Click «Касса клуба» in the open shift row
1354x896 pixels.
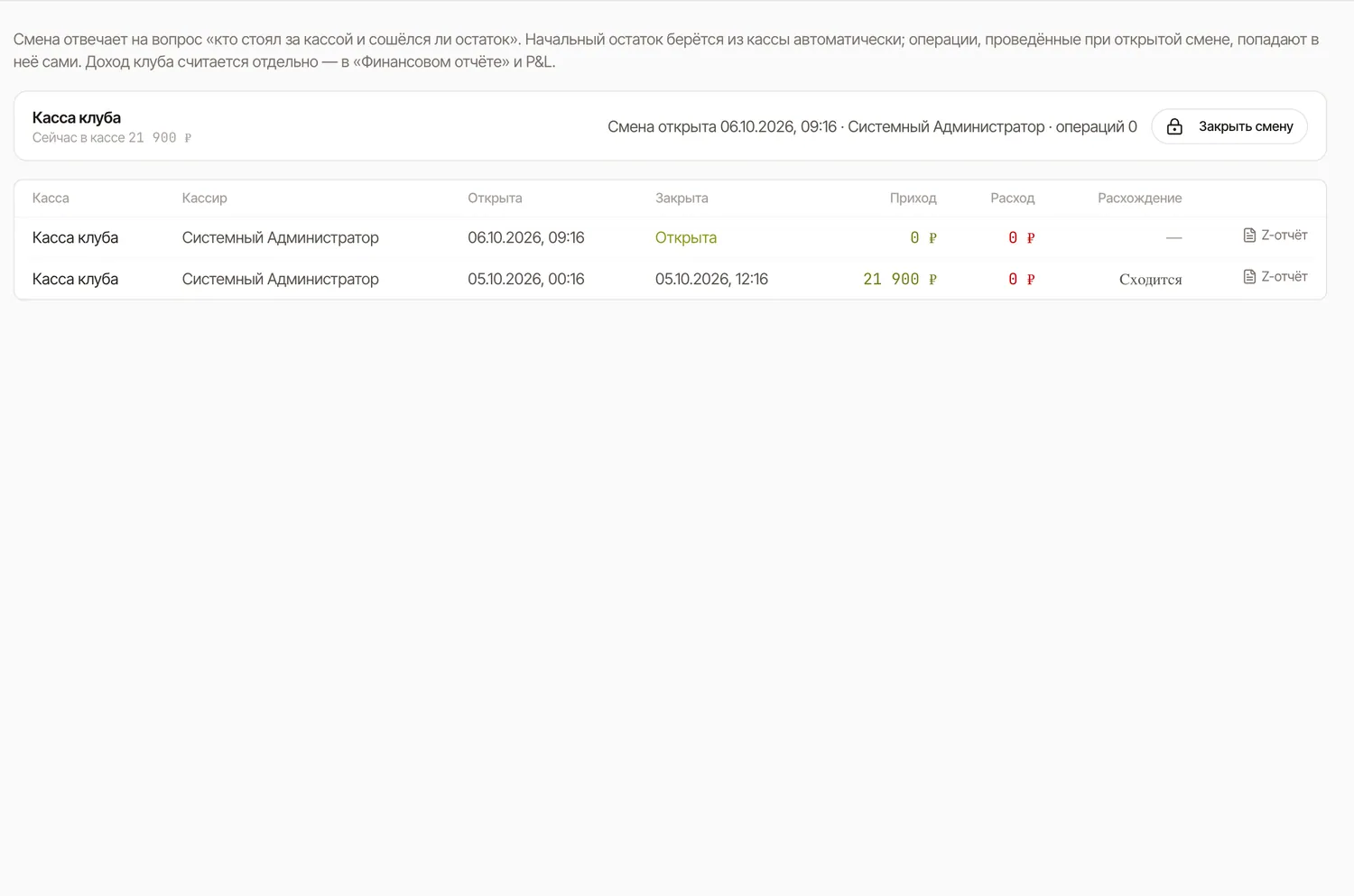point(76,238)
